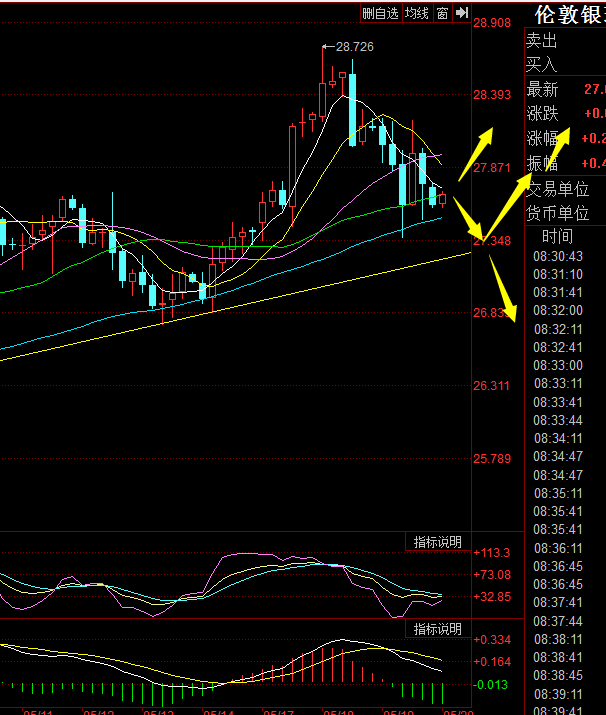Click the 伦敦银 instrument title
This screenshot has height=715, width=606.
tap(570, 15)
